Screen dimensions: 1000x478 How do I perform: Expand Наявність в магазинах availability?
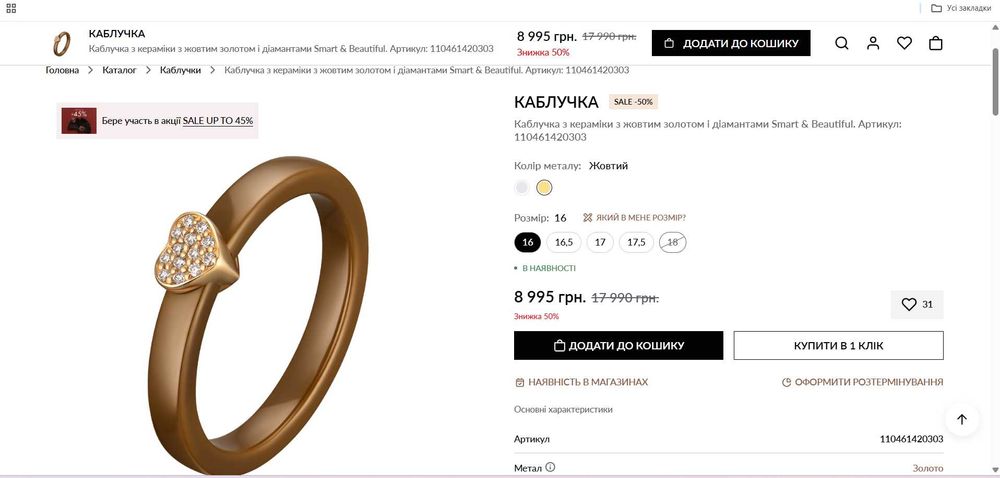(581, 382)
